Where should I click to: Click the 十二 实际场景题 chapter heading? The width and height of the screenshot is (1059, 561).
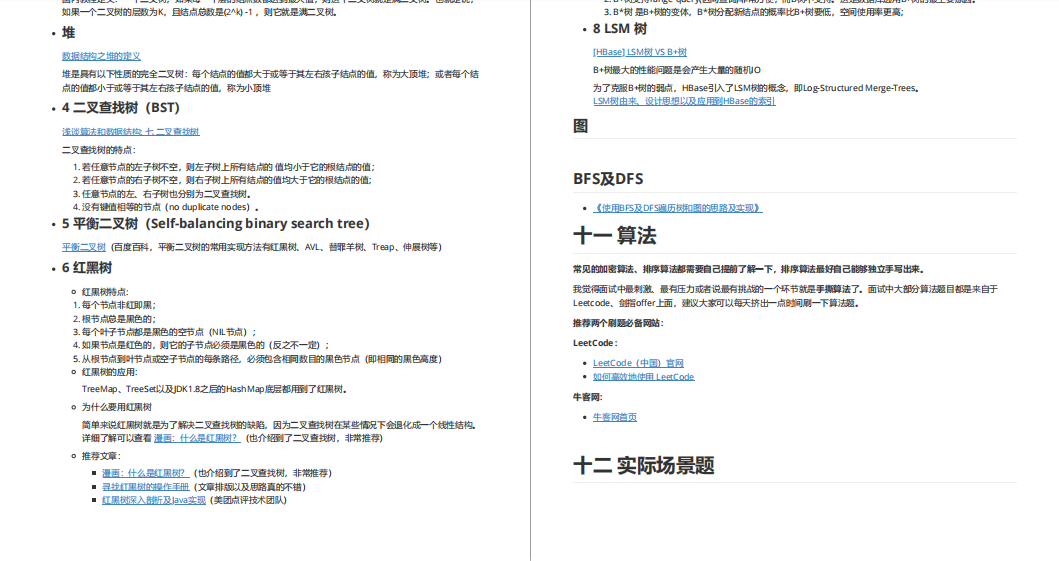[644, 466]
